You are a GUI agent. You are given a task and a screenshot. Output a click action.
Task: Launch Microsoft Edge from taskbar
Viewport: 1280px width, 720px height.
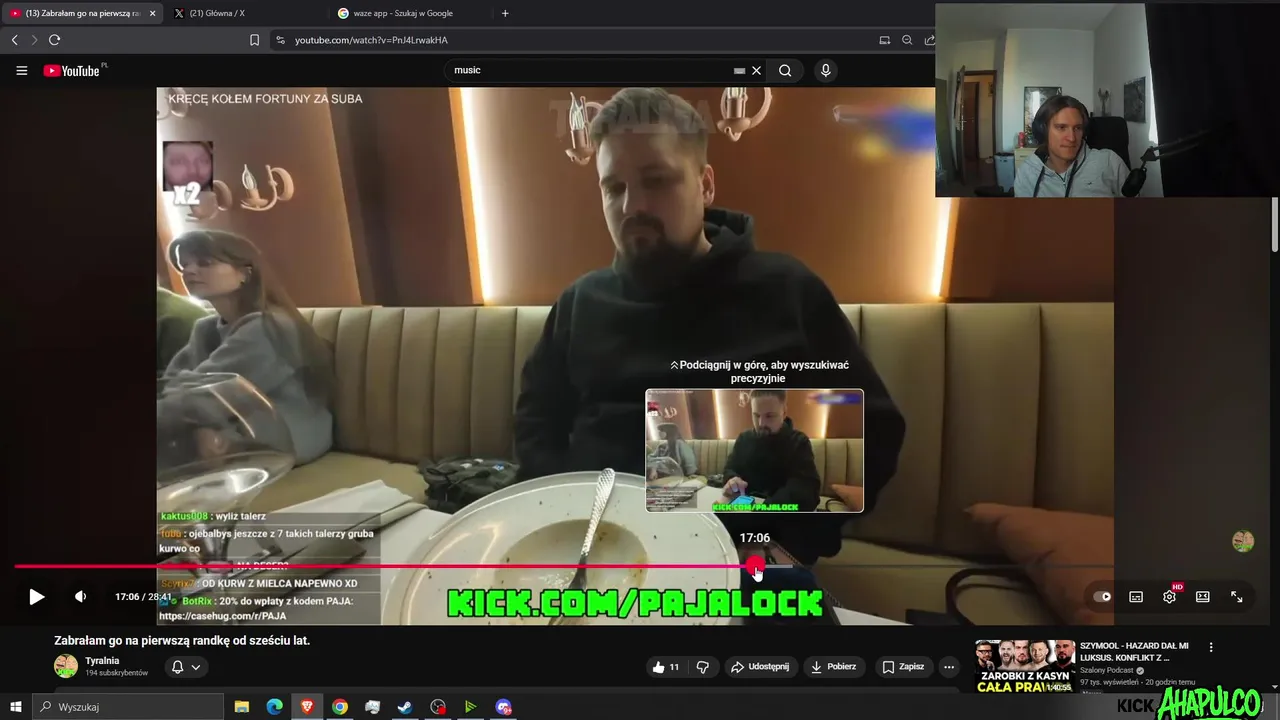tap(274, 707)
